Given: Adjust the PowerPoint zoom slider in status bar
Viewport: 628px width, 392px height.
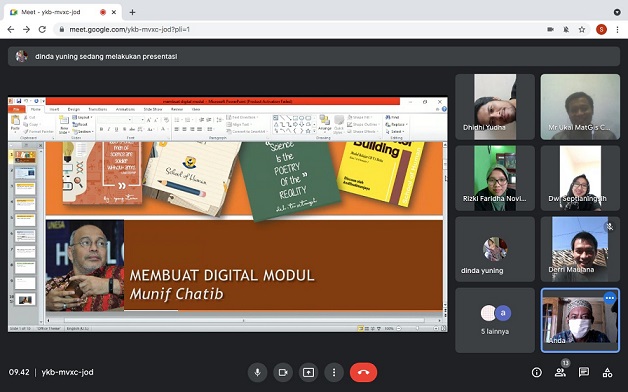Looking at the screenshot, I should point(417,328).
